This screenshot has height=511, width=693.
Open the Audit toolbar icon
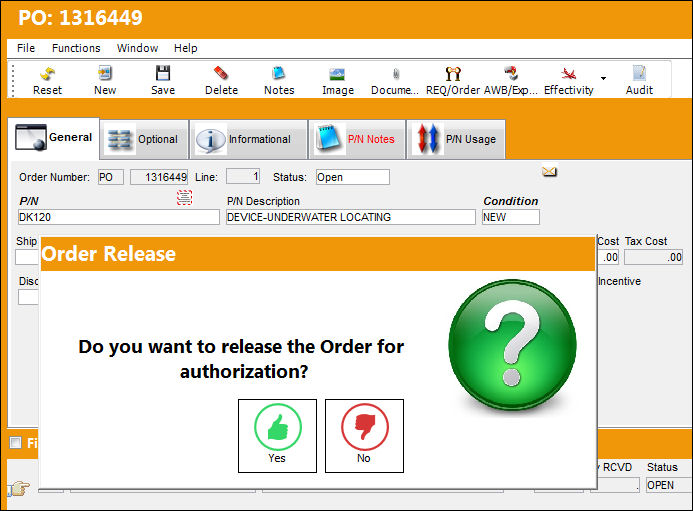point(639,80)
